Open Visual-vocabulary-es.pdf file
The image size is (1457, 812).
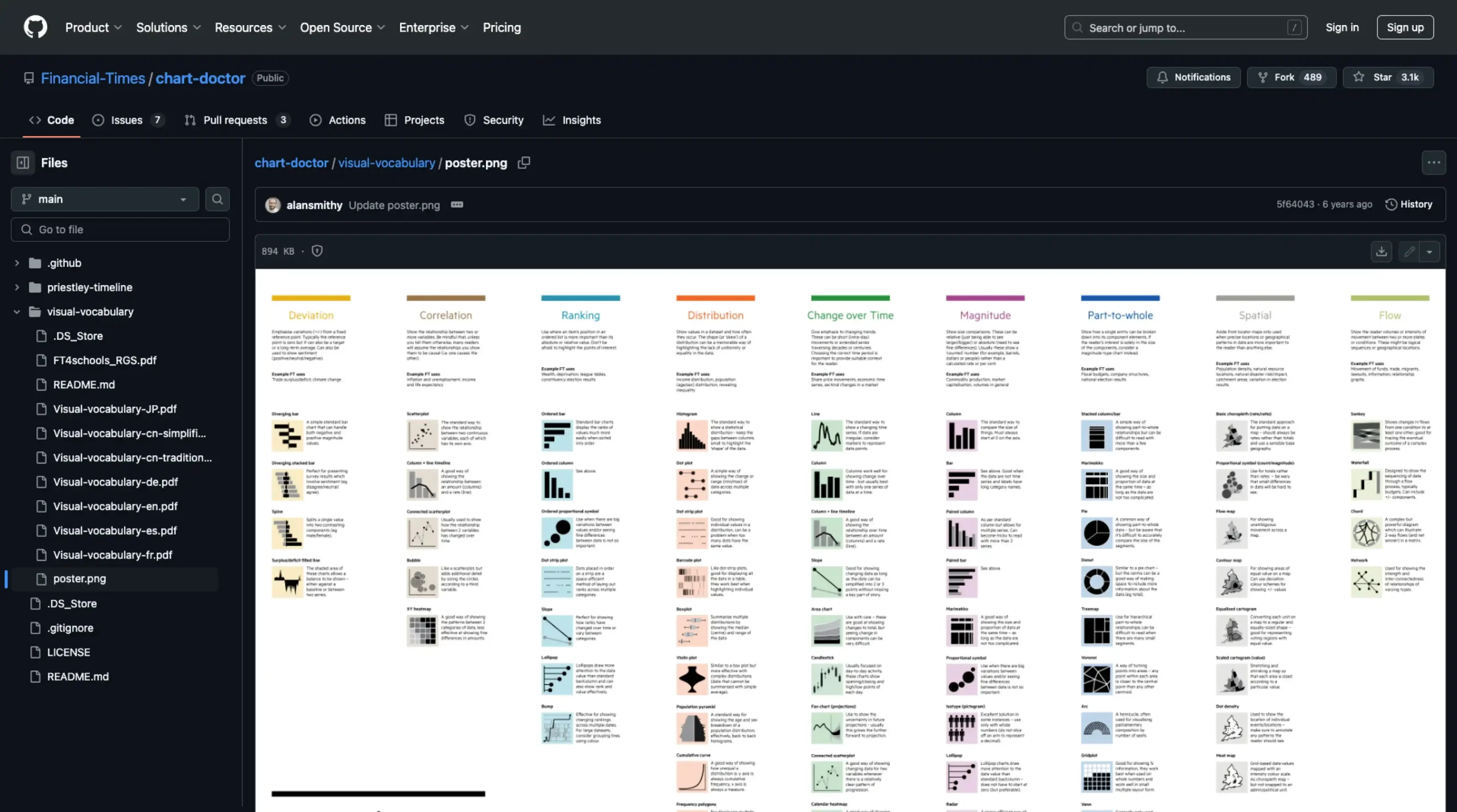tap(115, 531)
